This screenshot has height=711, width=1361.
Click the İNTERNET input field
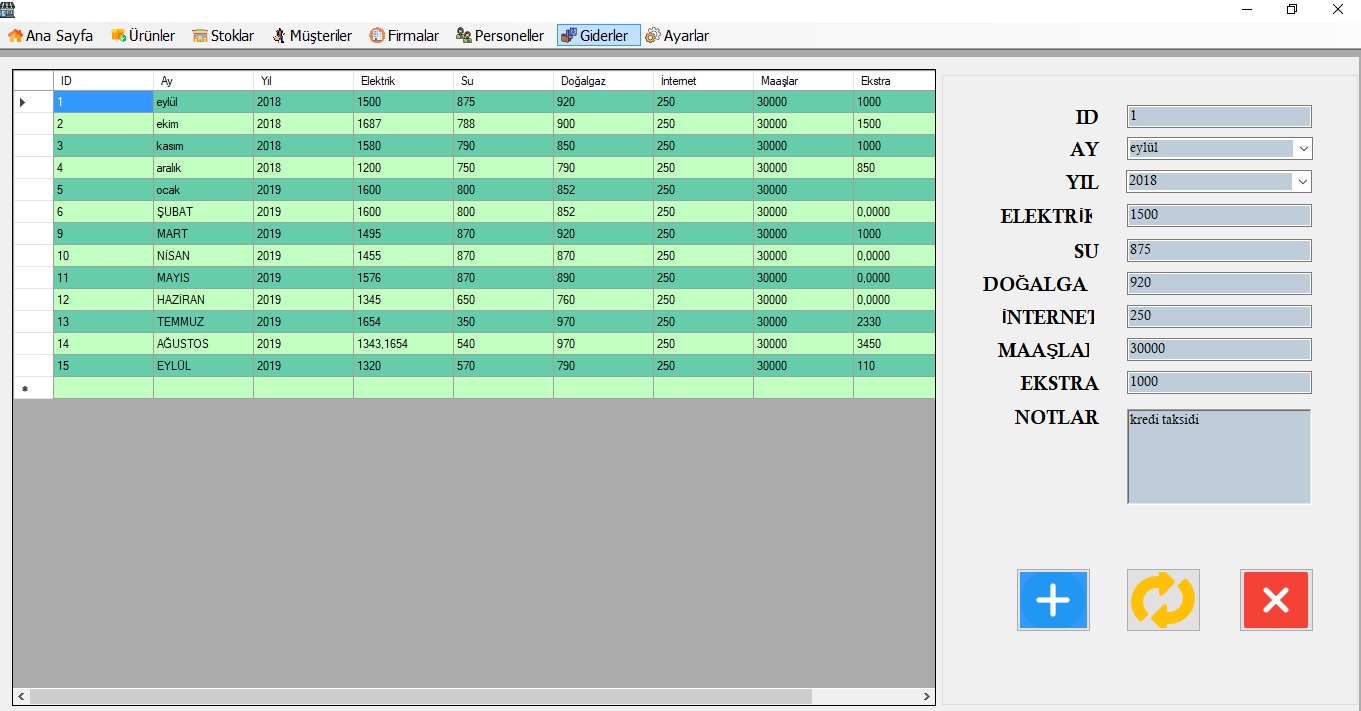(x=1219, y=316)
